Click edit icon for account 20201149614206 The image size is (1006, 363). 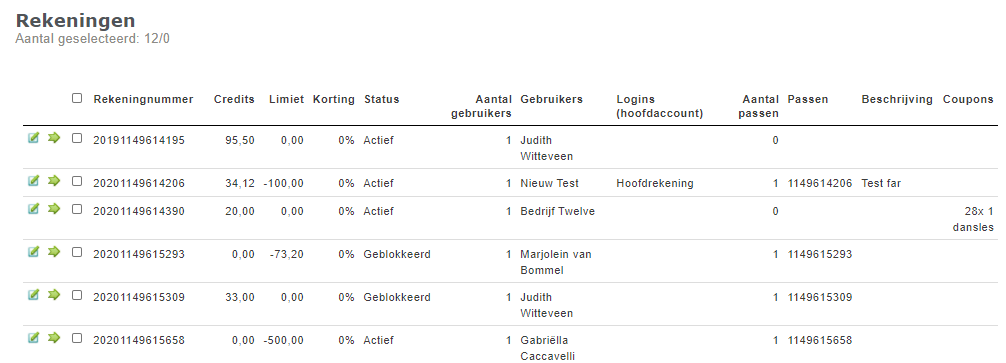tap(33, 181)
